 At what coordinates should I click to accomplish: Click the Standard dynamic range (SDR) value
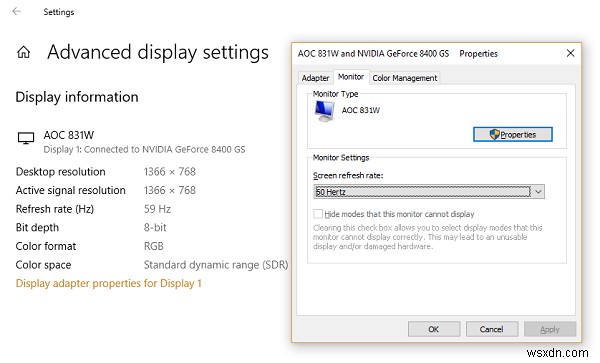pos(216,265)
